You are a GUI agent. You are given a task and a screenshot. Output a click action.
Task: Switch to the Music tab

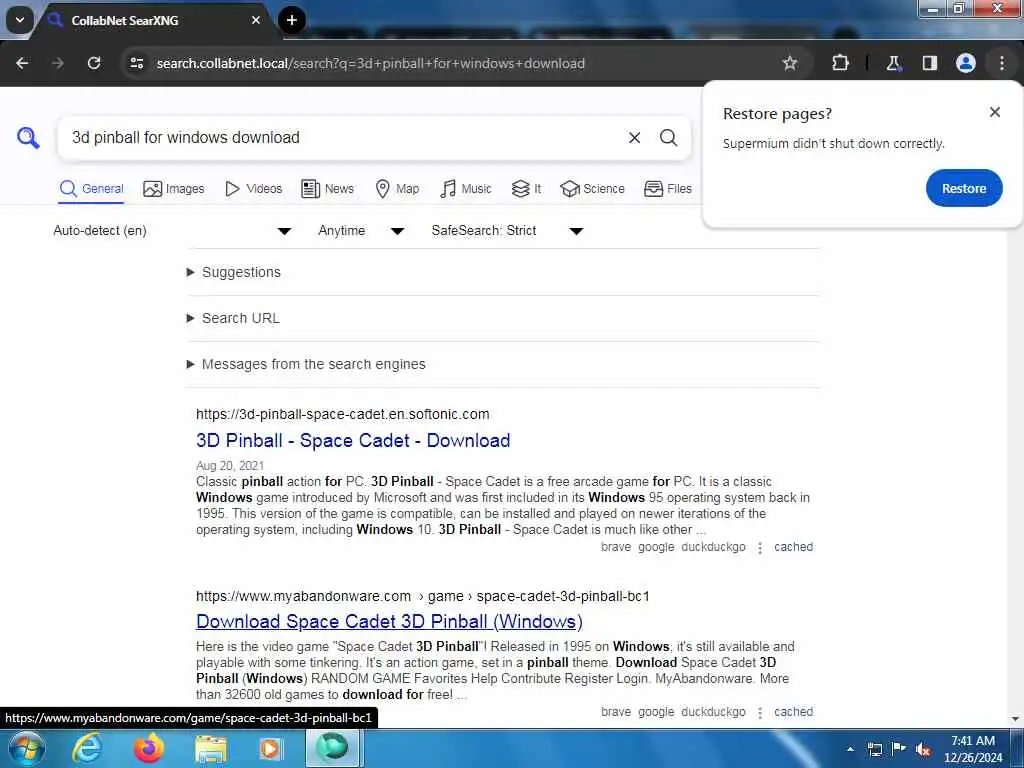466,189
